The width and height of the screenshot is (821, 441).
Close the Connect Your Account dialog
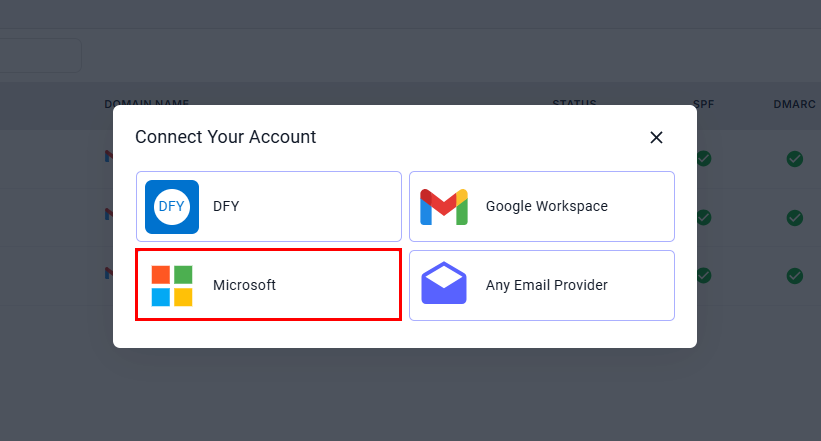pos(656,137)
